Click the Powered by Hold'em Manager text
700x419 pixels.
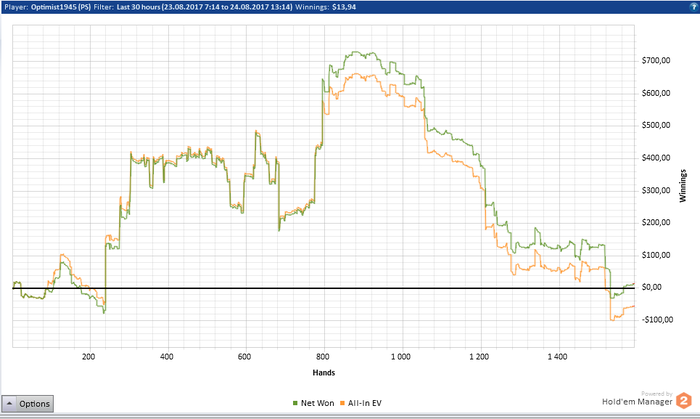coord(637,399)
